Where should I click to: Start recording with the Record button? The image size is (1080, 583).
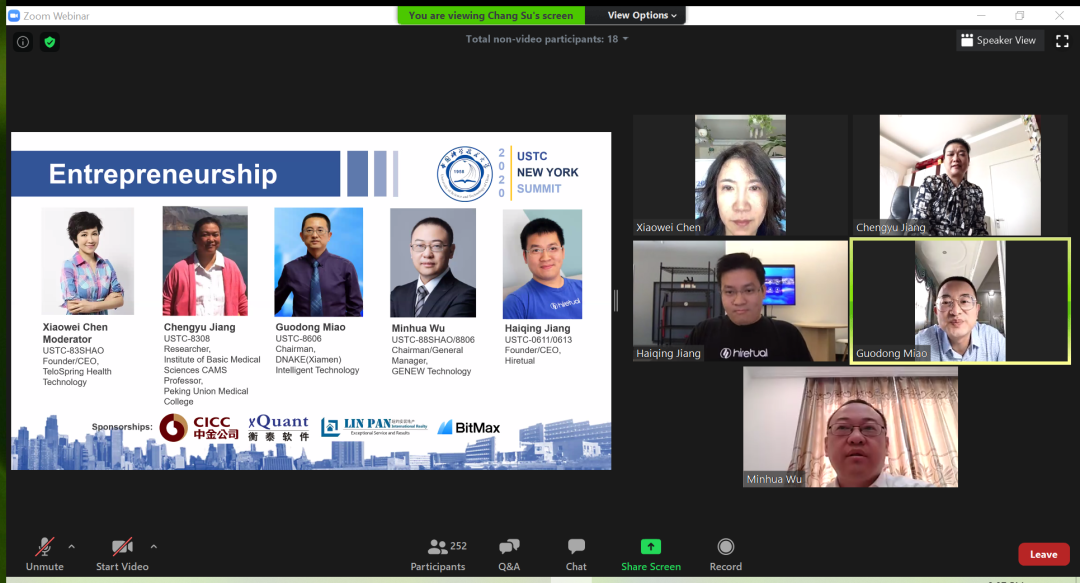725,554
